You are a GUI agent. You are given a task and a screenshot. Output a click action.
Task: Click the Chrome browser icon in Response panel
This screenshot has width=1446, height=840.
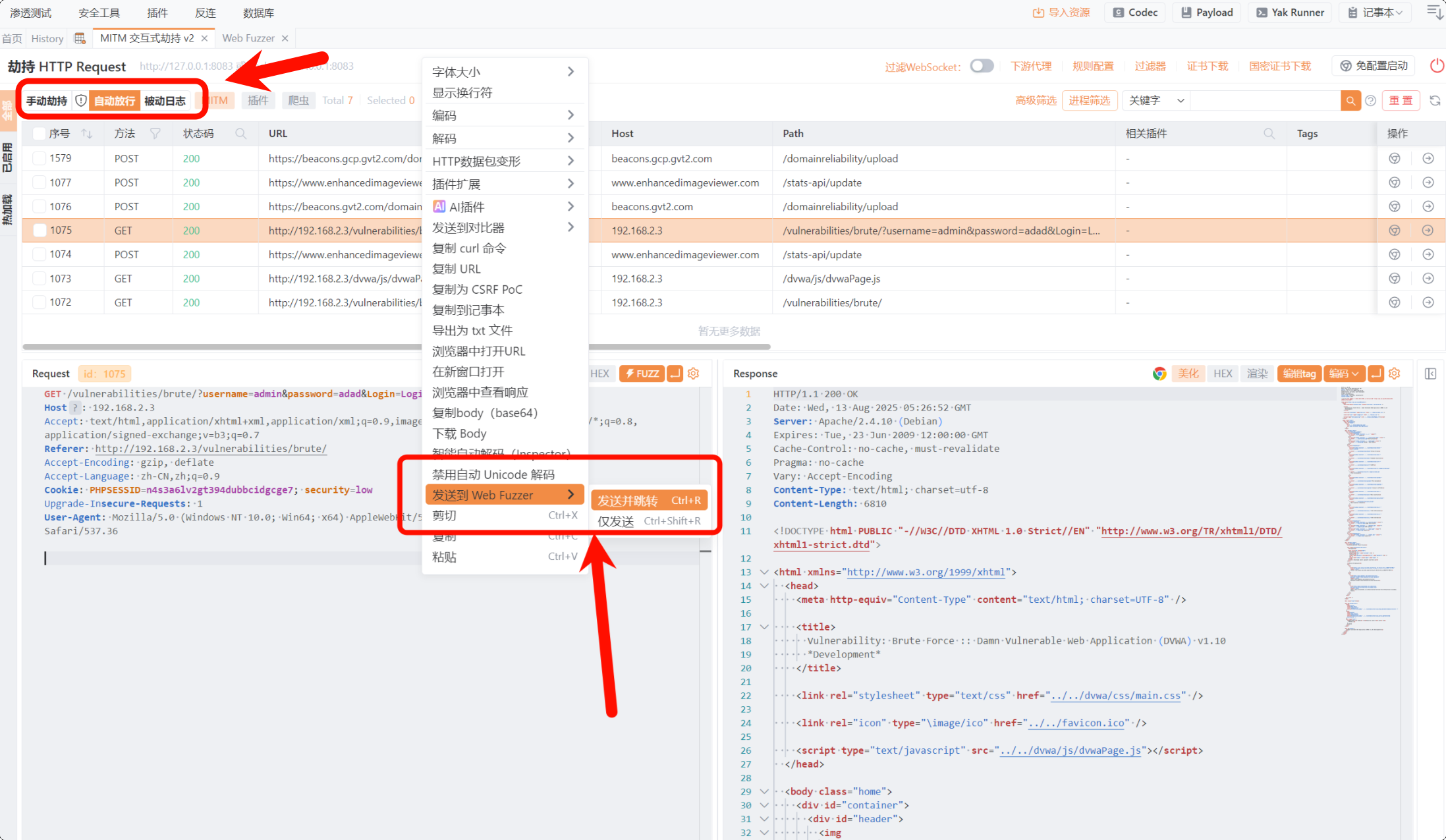[x=1159, y=374]
